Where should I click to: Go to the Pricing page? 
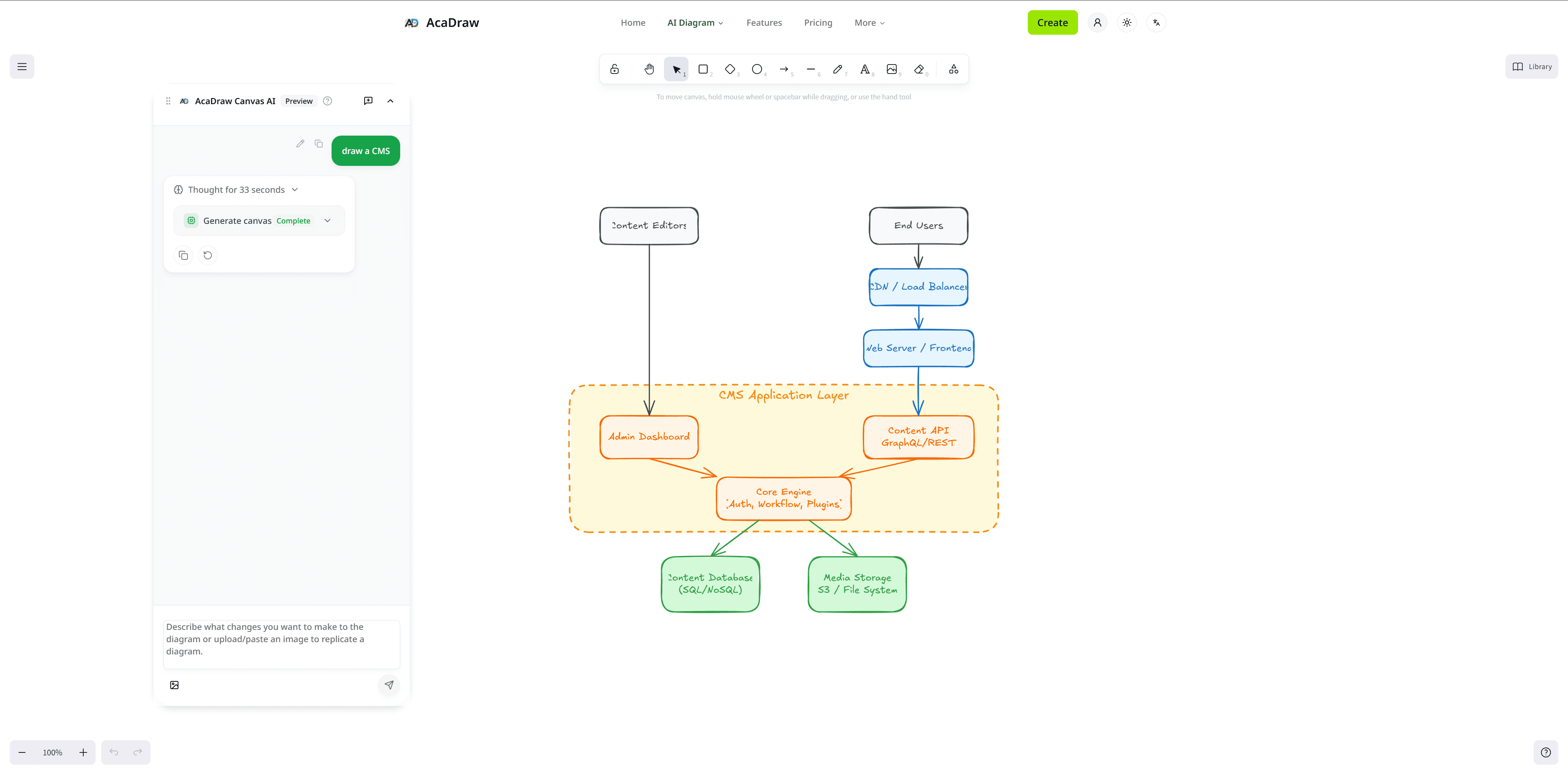tap(818, 22)
